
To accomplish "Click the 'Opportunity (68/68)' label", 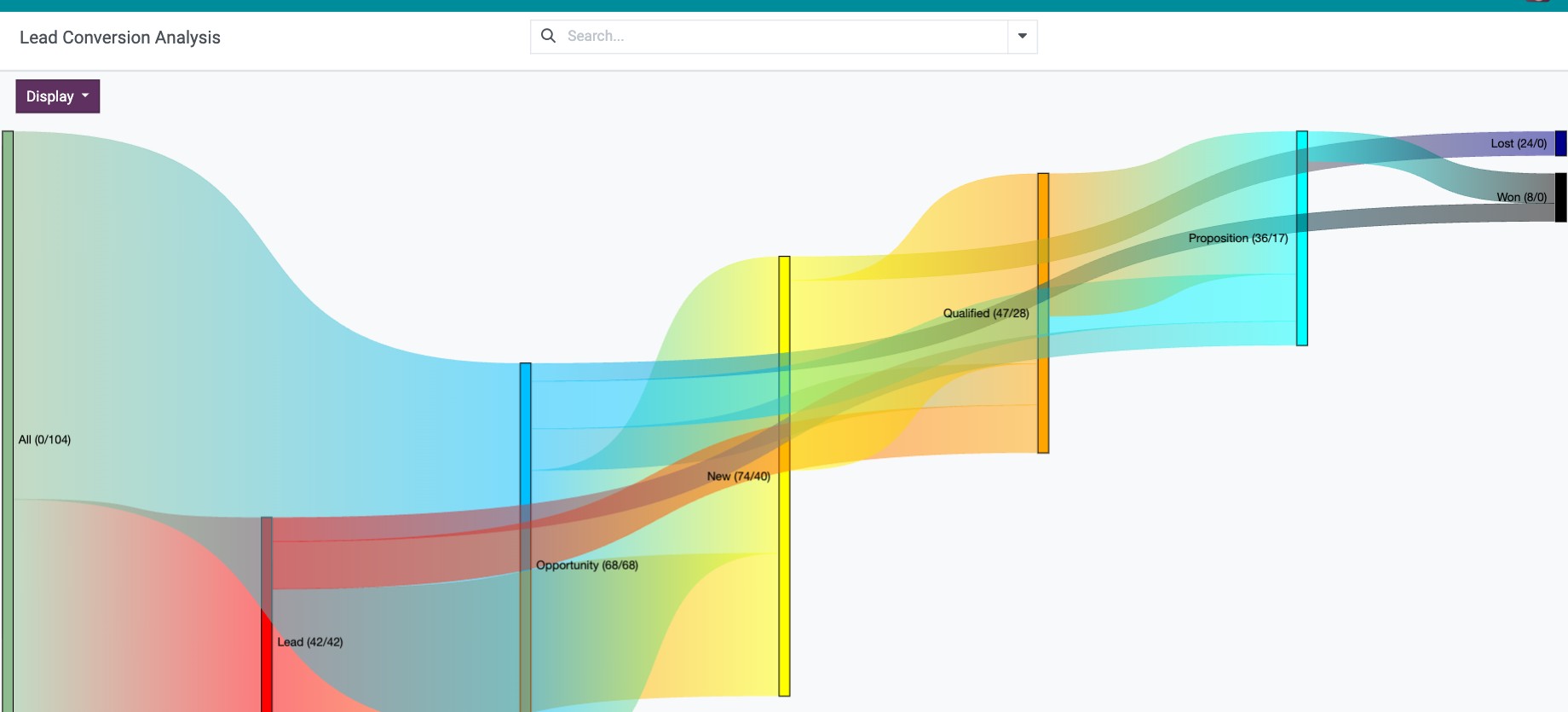I will (x=587, y=565).
